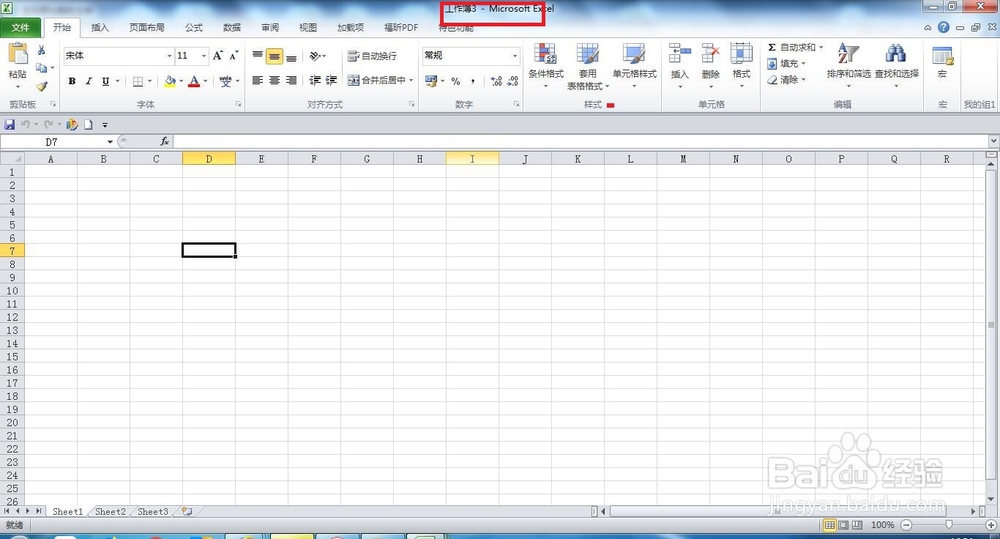Open 套用表格格式 table format gallery

(587, 65)
